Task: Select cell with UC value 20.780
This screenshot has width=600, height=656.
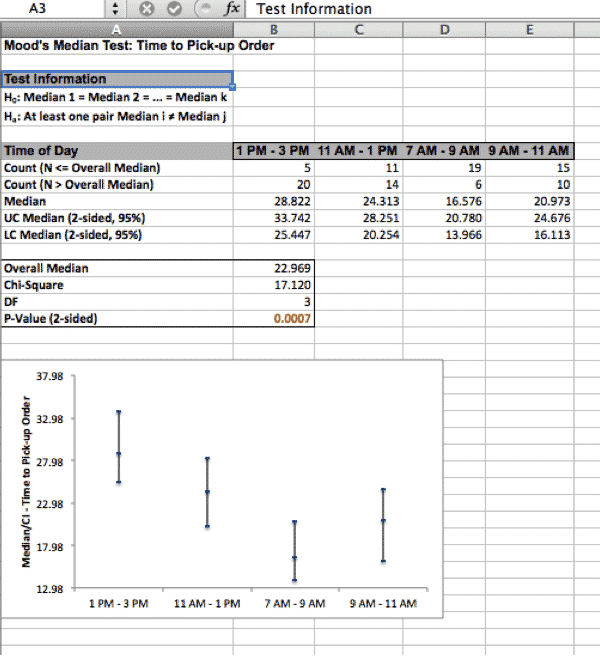Action: pyautogui.click(x=444, y=218)
